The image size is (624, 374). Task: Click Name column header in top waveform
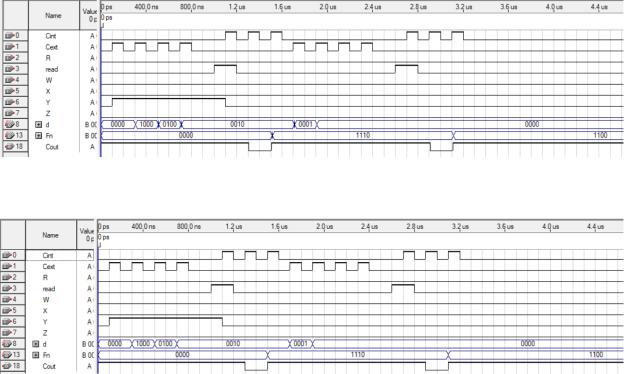(x=54, y=16)
